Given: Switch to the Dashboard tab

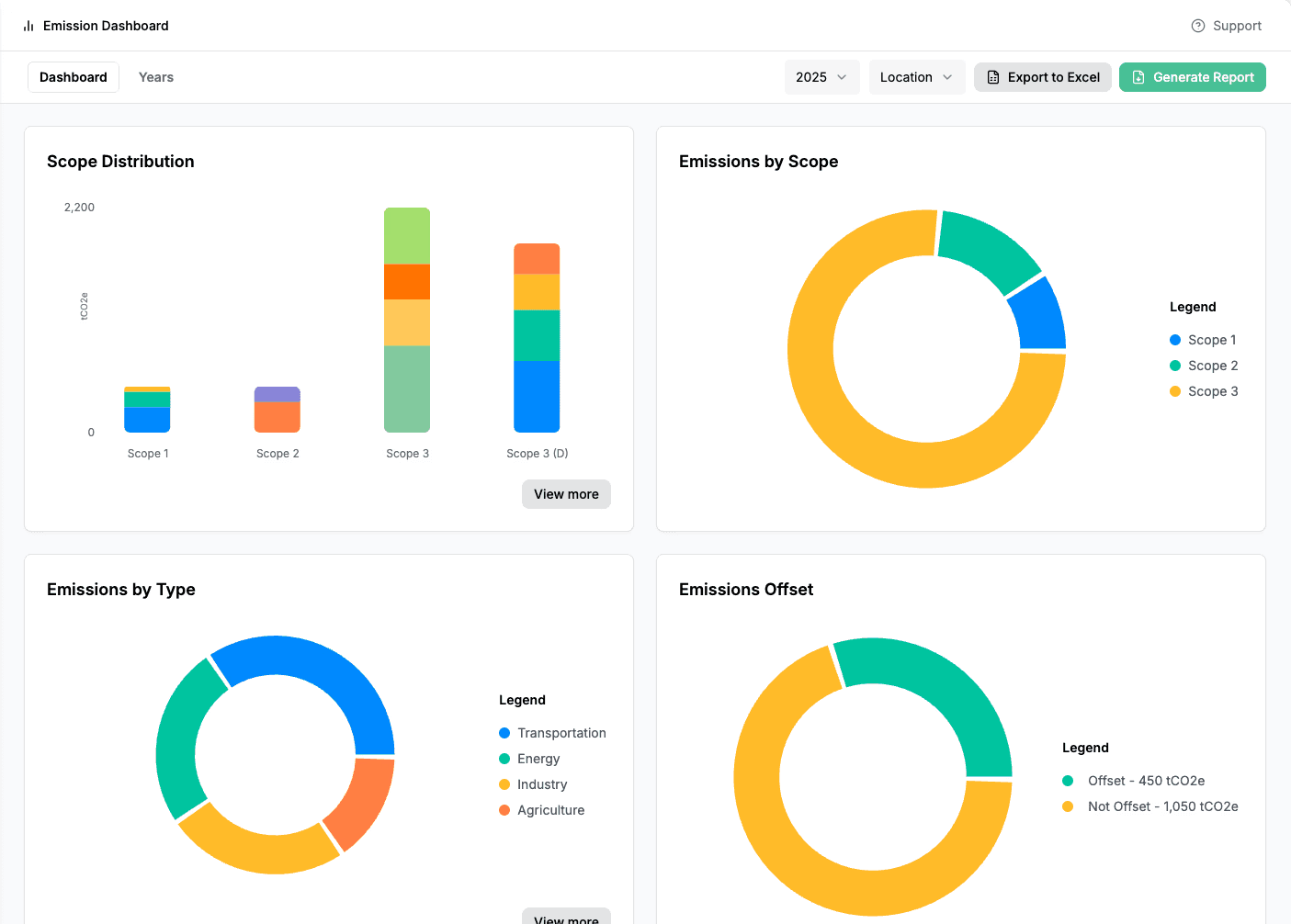Looking at the screenshot, I should [74, 77].
